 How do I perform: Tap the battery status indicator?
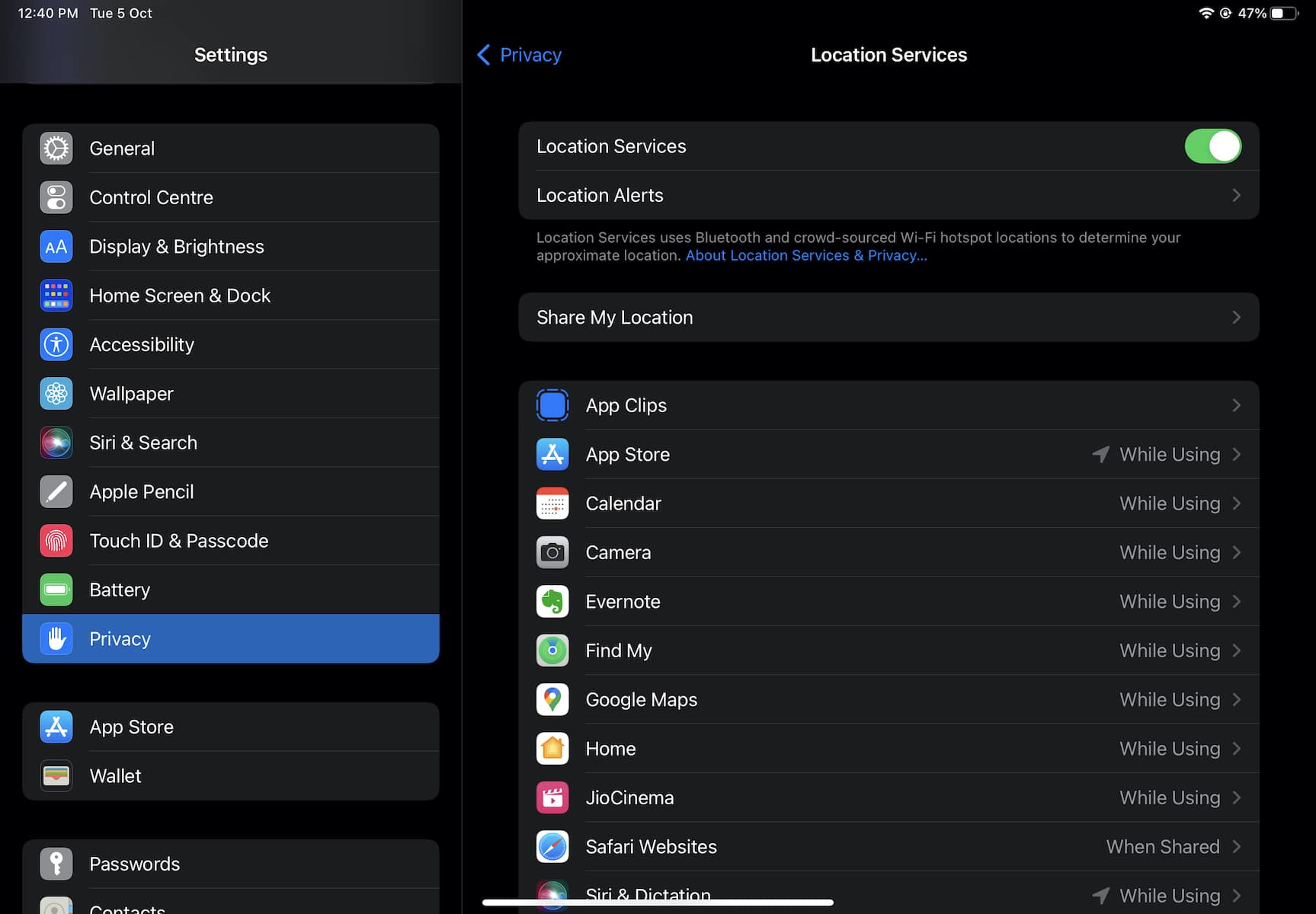coord(1283,14)
